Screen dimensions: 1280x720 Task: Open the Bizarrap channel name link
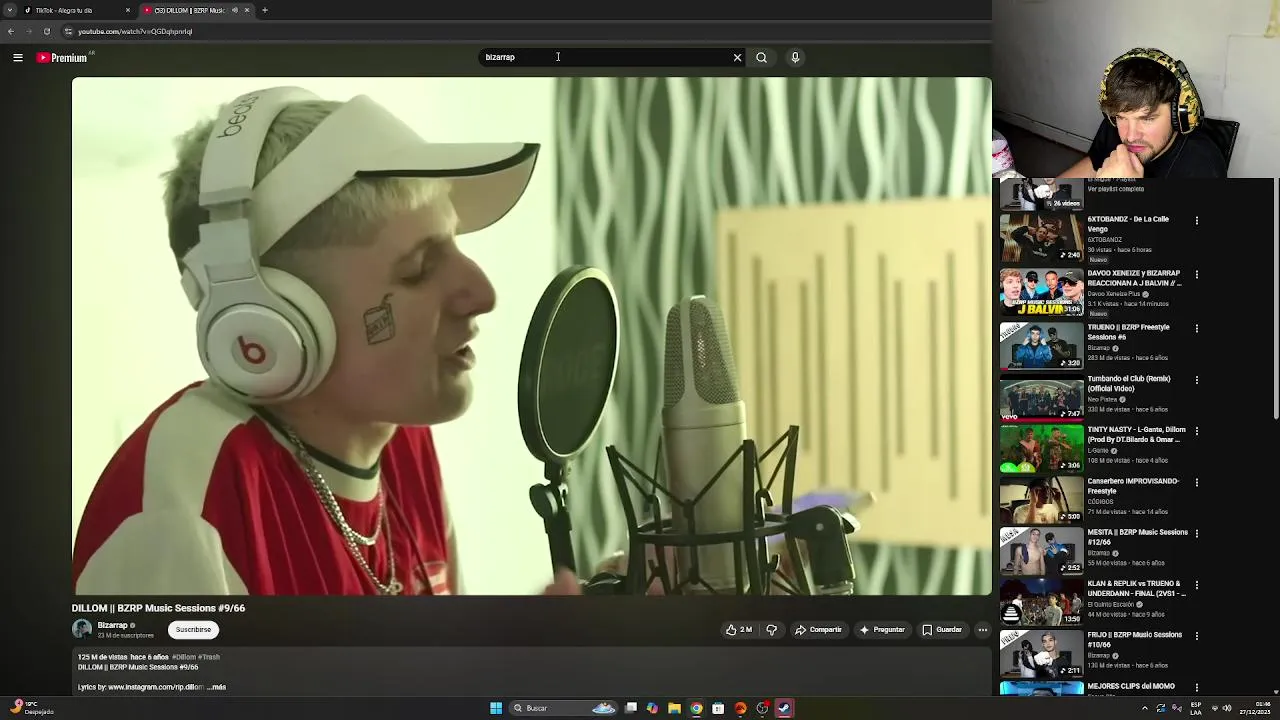tap(112, 625)
